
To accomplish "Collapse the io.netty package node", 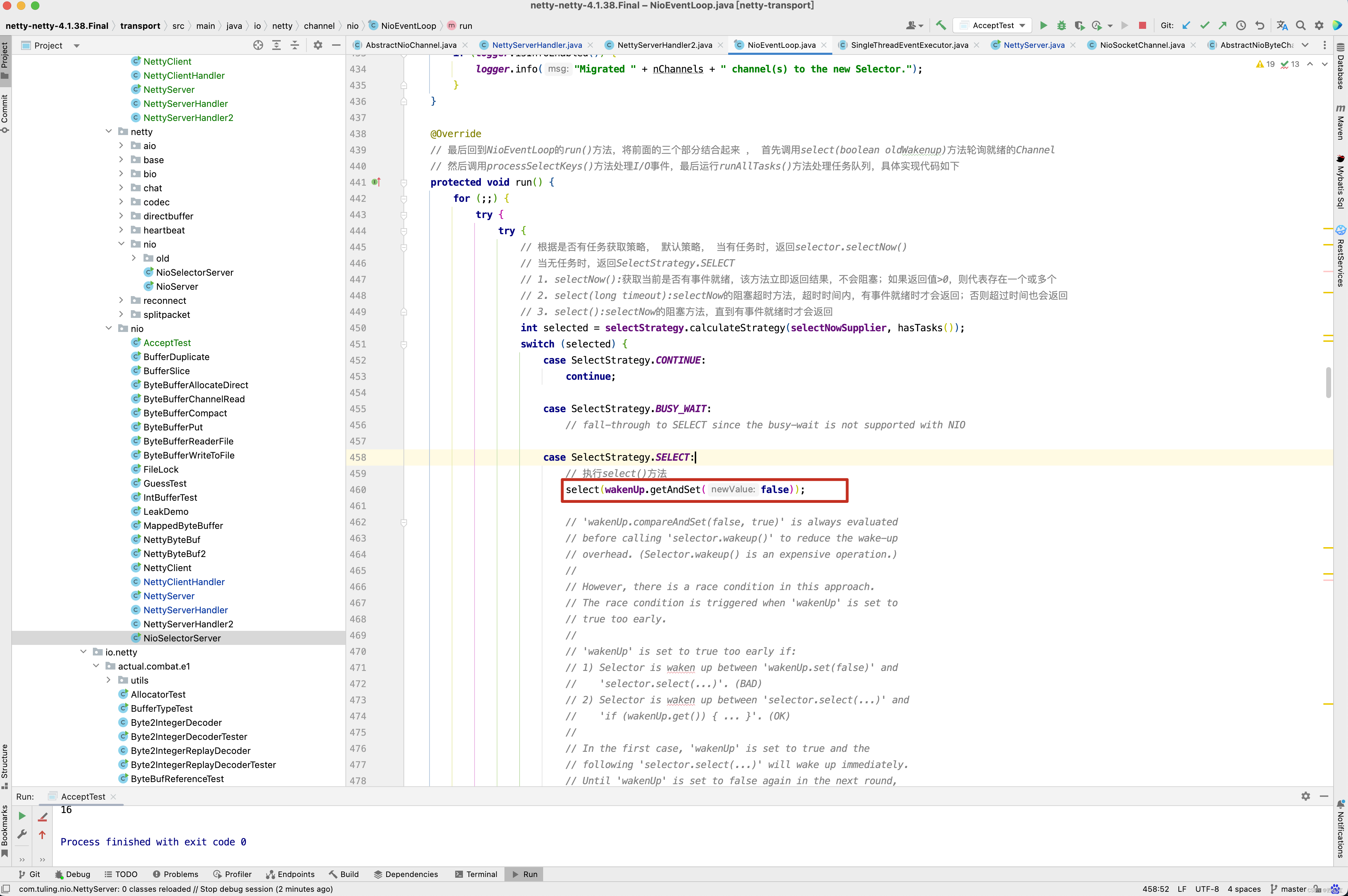I will (83, 652).
